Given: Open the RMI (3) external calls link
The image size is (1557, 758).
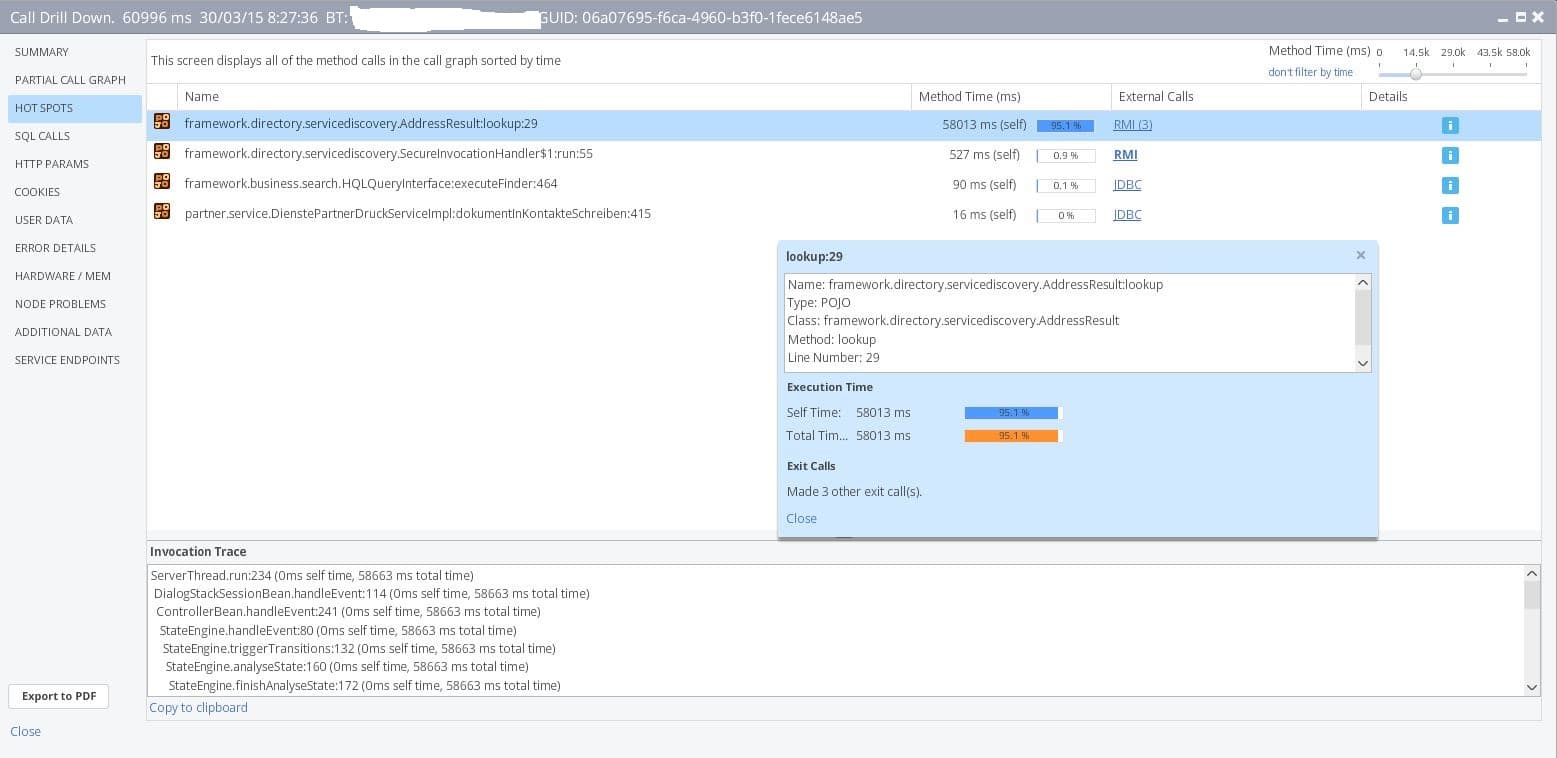Looking at the screenshot, I should 1132,125.
